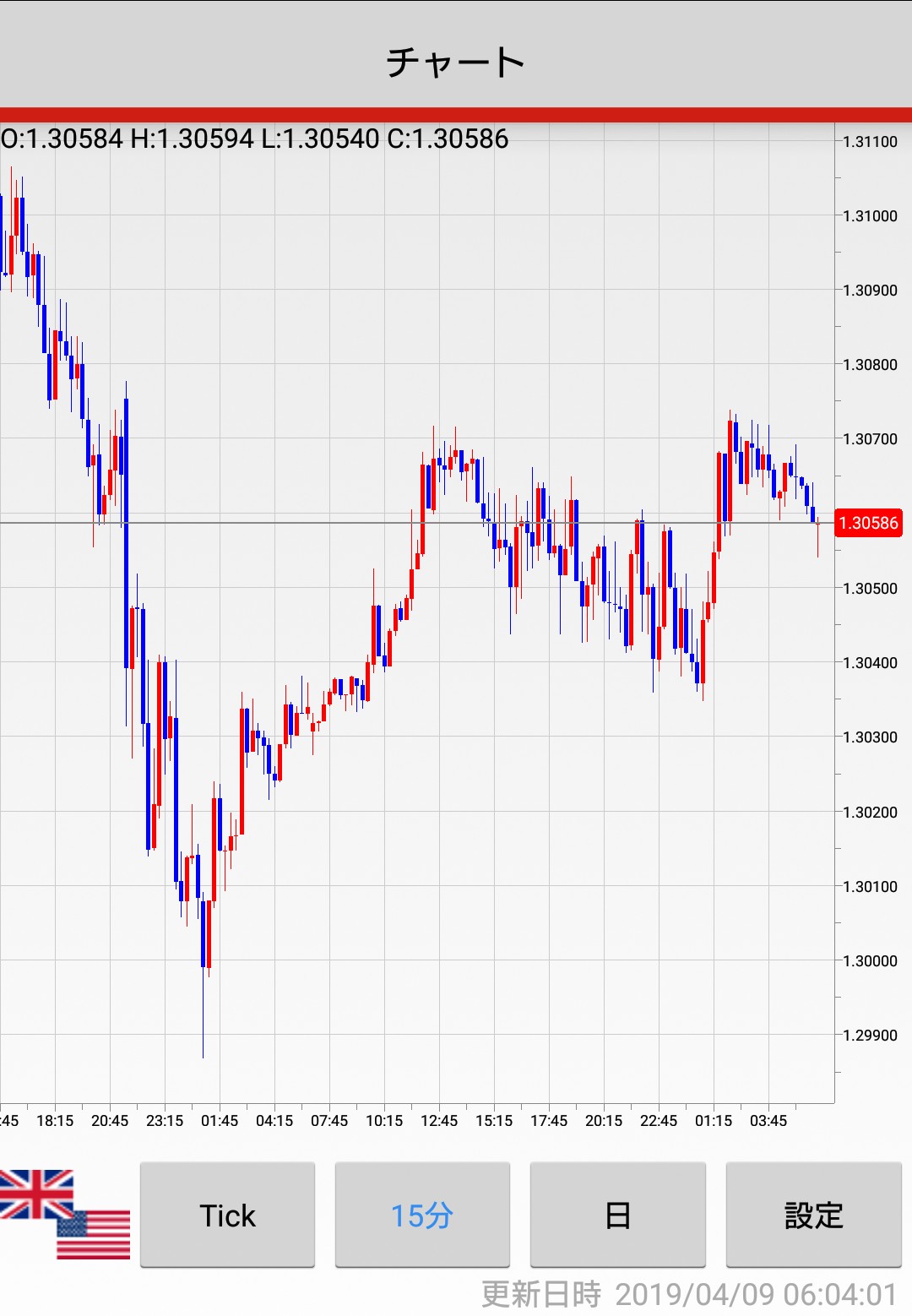This screenshot has width=912, height=1316.
Task: Tap the red 1.30586 current price tag
Action: coord(867,523)
